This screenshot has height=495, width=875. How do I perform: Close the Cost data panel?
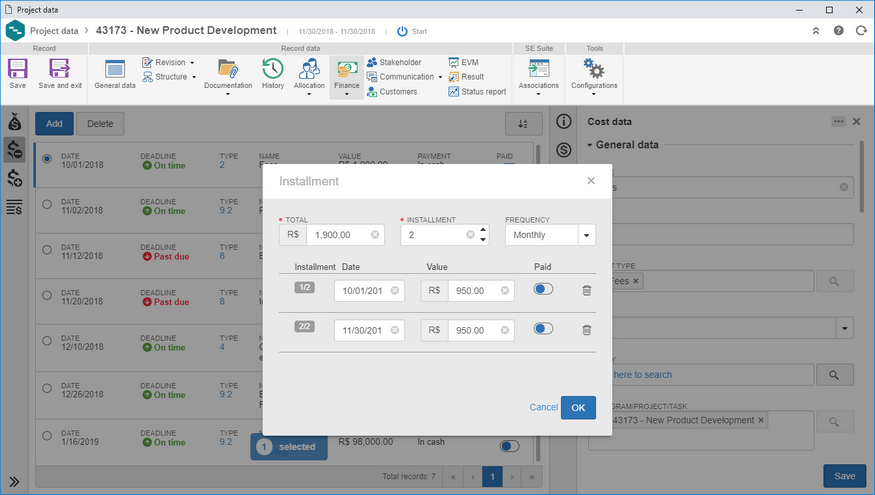coord(857,121)
